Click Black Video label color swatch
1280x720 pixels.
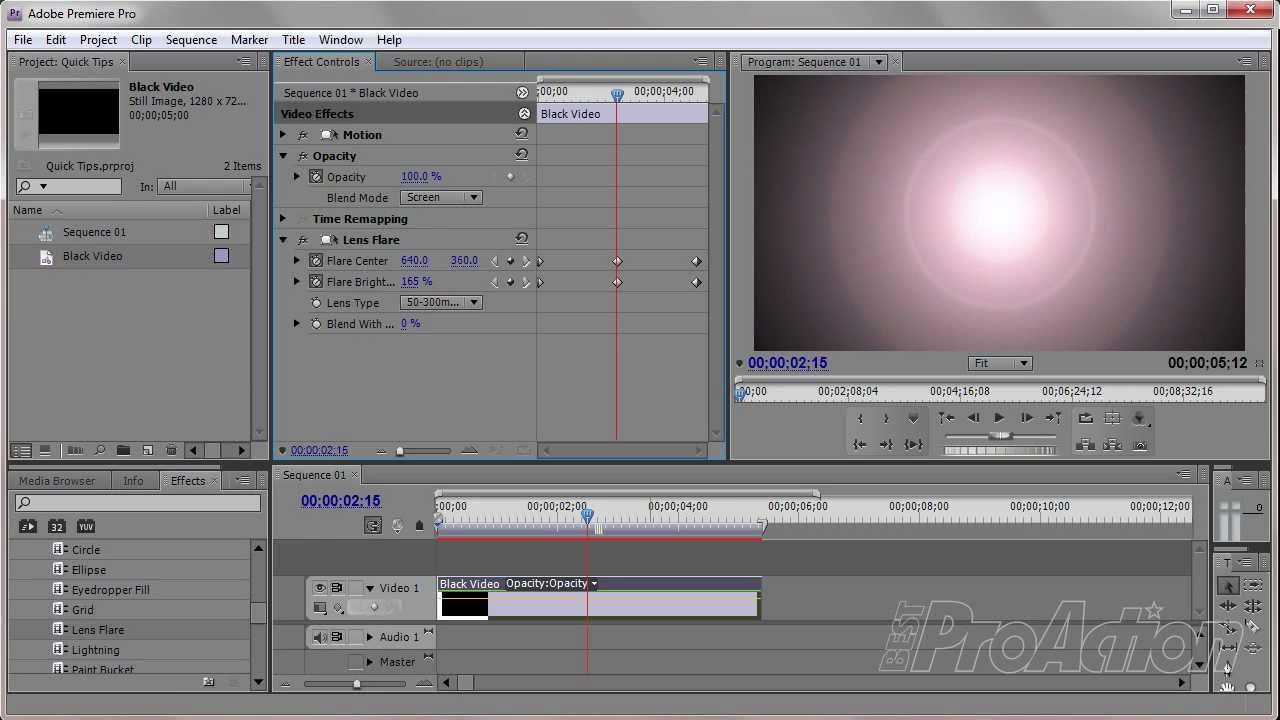pyautogui.click(x=221, y=256)
